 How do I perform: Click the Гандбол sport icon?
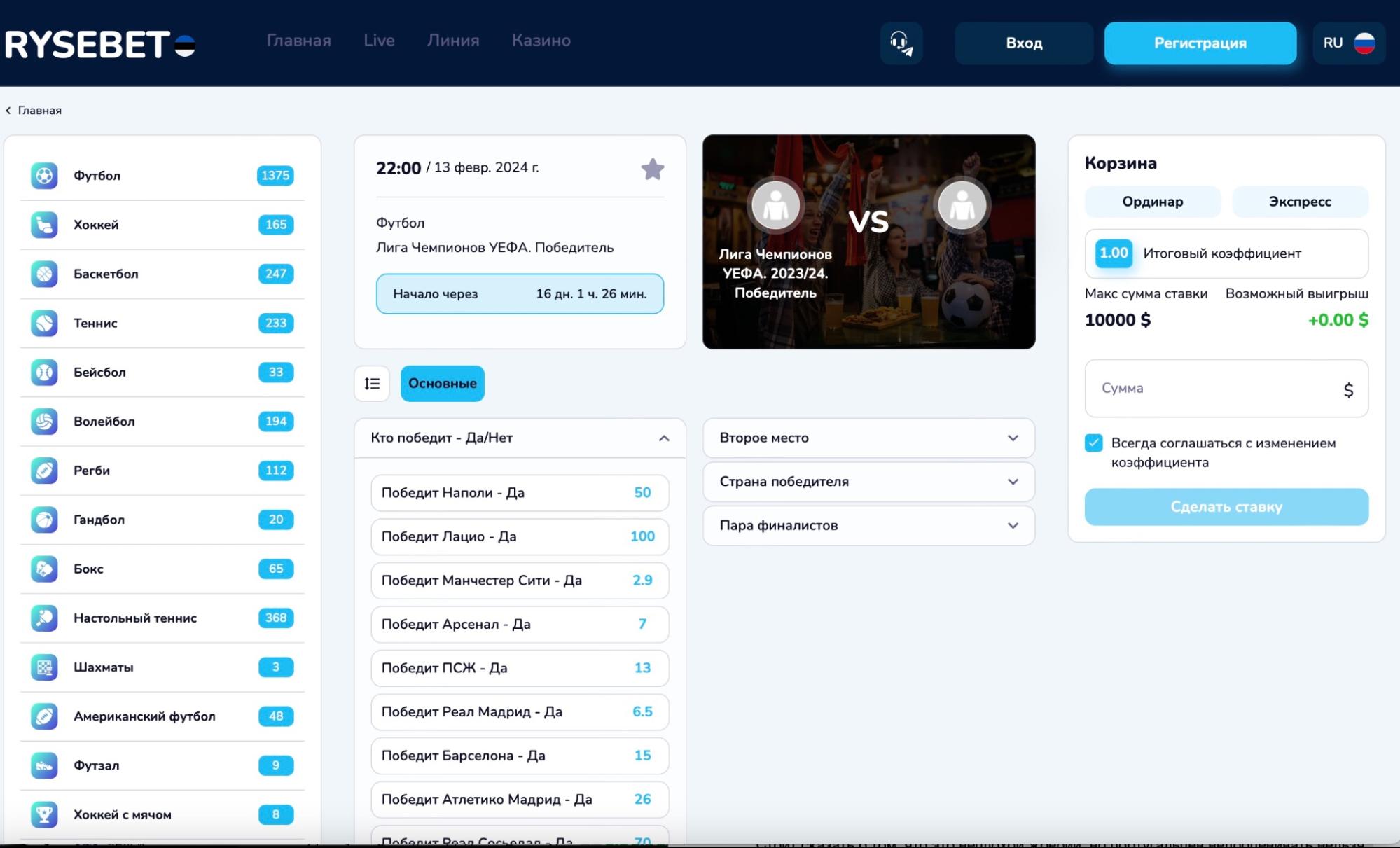pyautogui.click(x=44, y=520)
